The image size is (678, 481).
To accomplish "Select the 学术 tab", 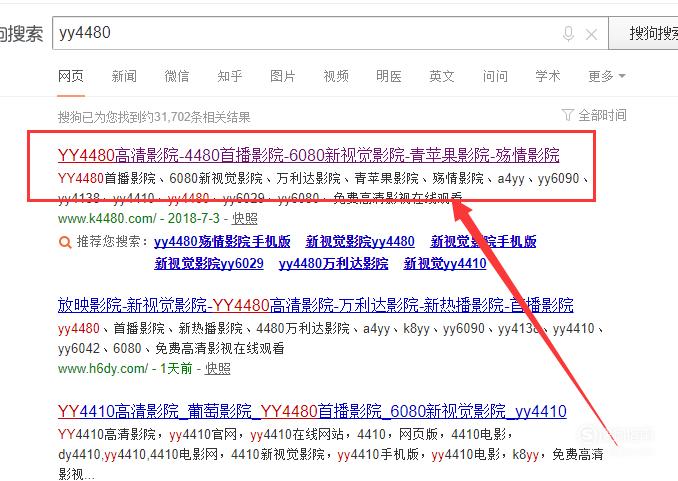I will (548, 76).
